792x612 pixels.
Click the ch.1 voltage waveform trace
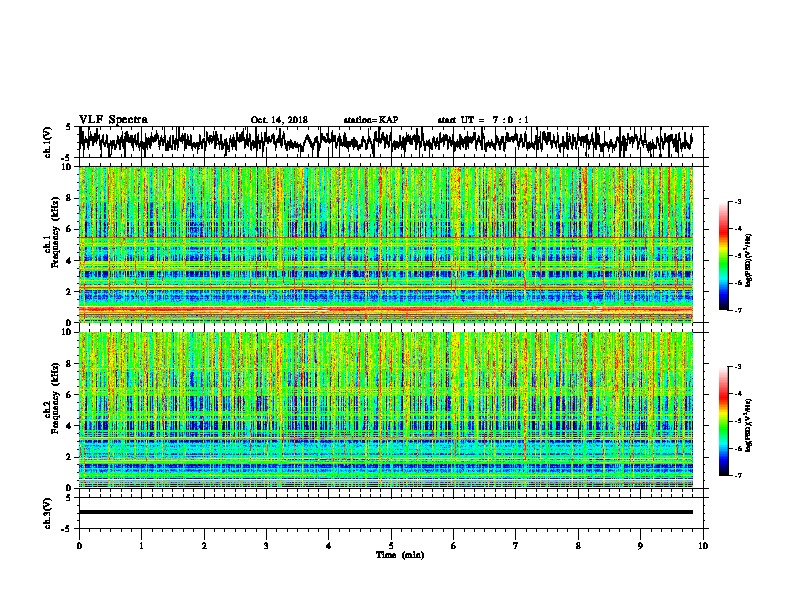(385, 141)
